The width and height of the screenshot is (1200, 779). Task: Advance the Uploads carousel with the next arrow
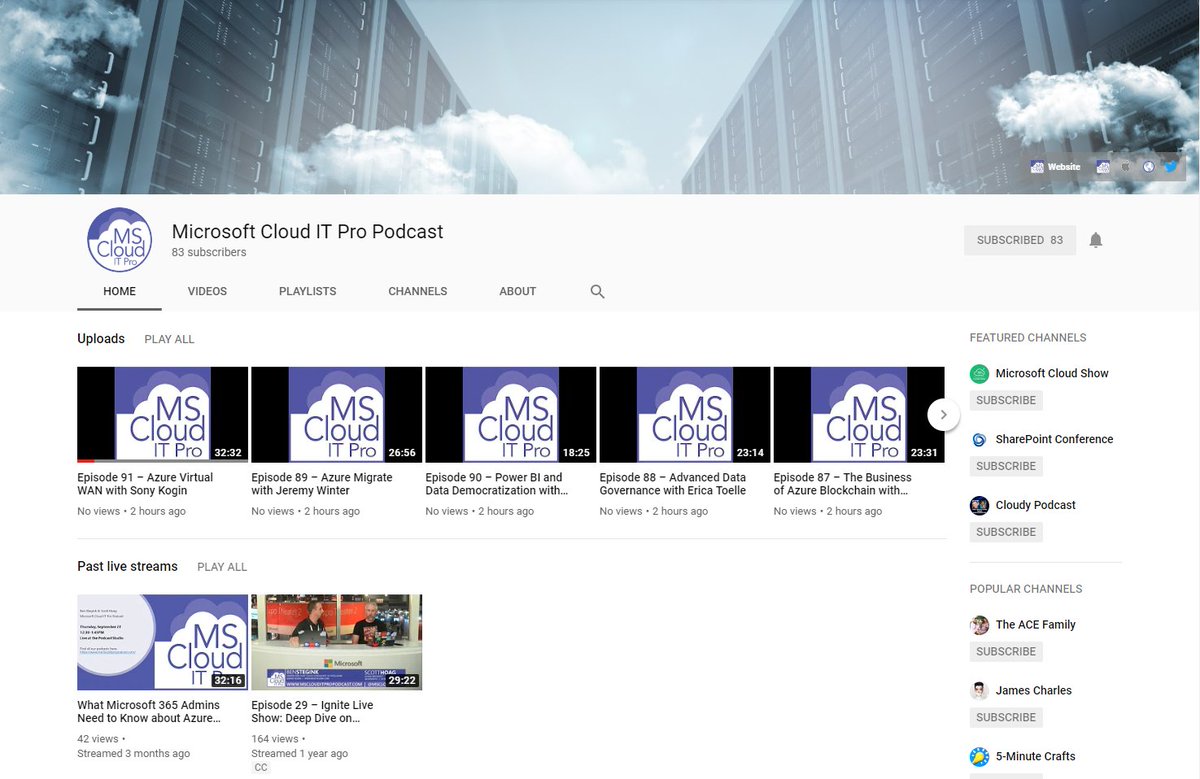943,413
